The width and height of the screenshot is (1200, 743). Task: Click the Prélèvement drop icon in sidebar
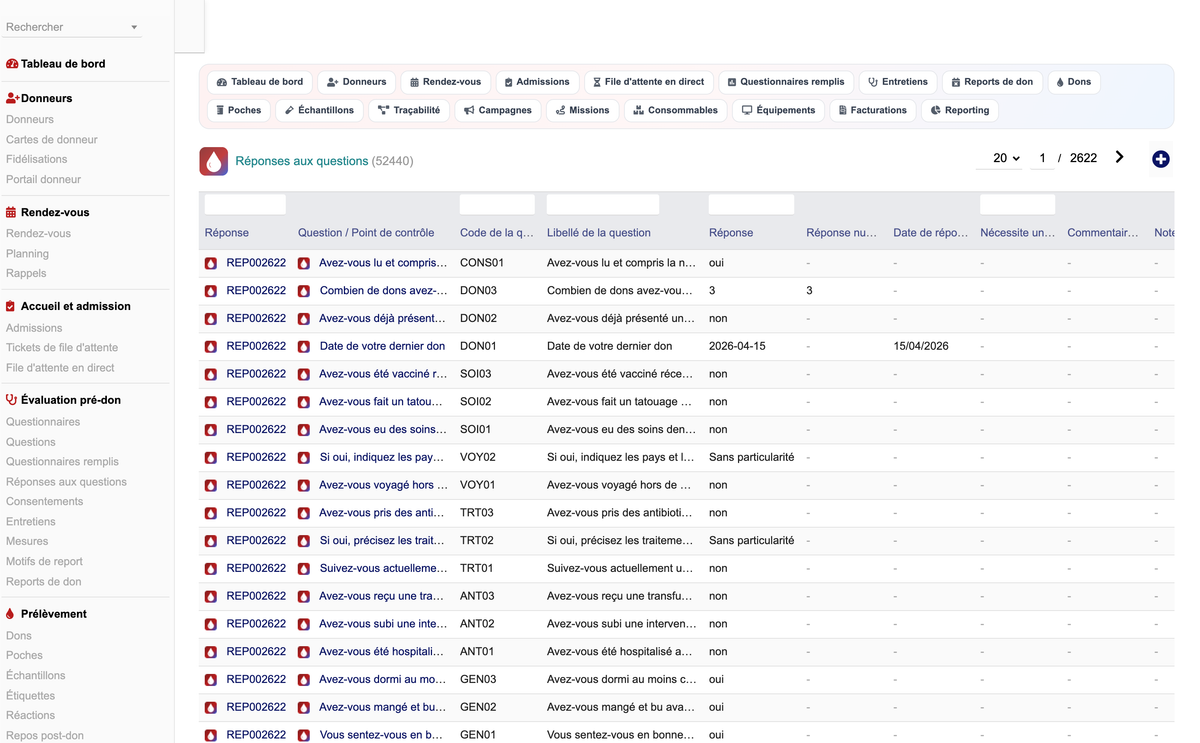[10, 614]
